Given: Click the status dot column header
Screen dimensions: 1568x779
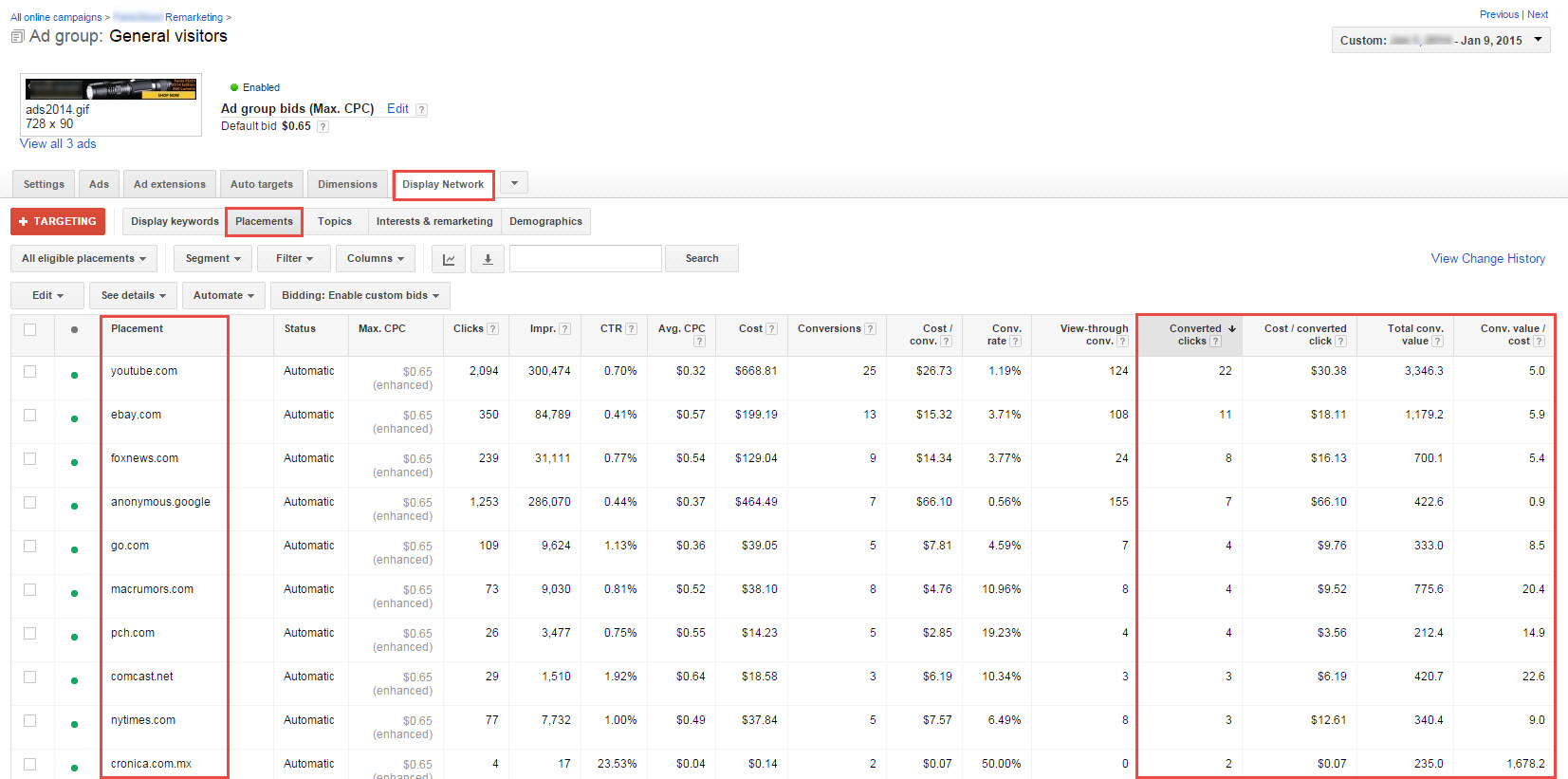Looking at the screenshot, I should 74,330.
